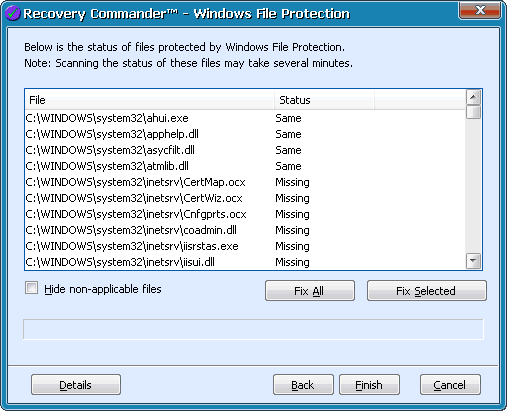
Task: Click the empty progress bar
Action: click(253, 329)
